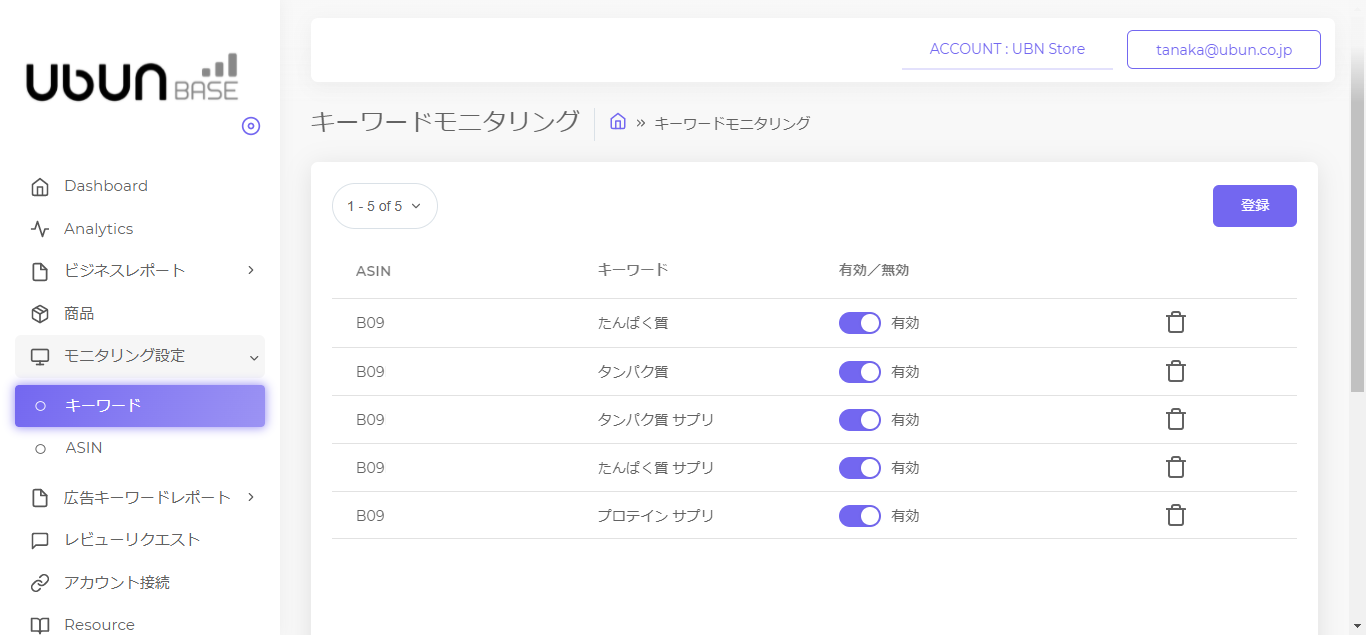Click the 商品 box icon
The height and width of the screenshot is (635, 1366).
(40, 314)
